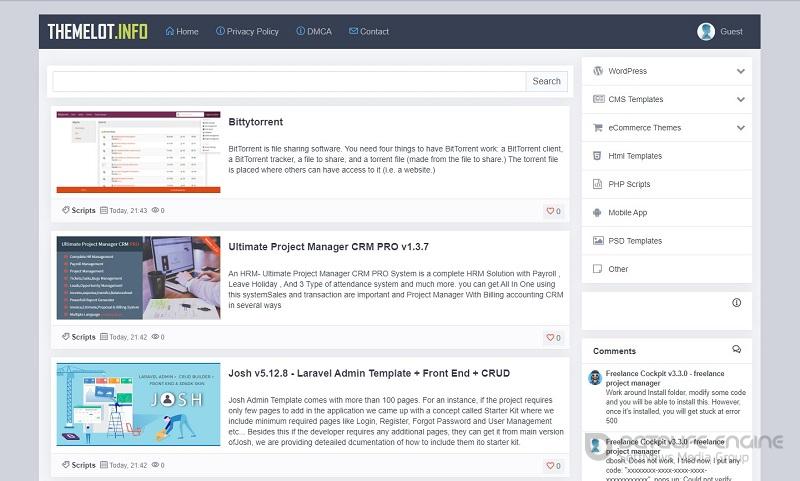The height and width of the screenshot is (481, 800).
Task: Like the Ultimate Project Manager CRM post
Action: pyautogui.click(x=550, y=337)
